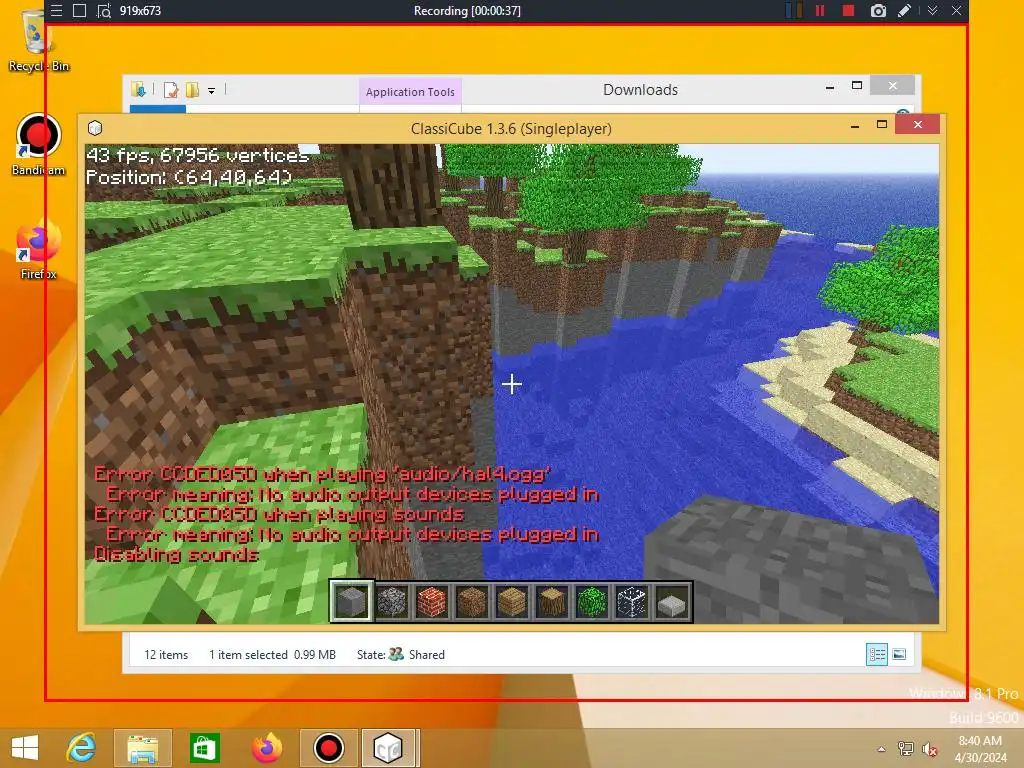Show hidden tray icons arrow
The width and height of the screenshot is (1024, 768).
pyautogui.click(x=882, y=749)
